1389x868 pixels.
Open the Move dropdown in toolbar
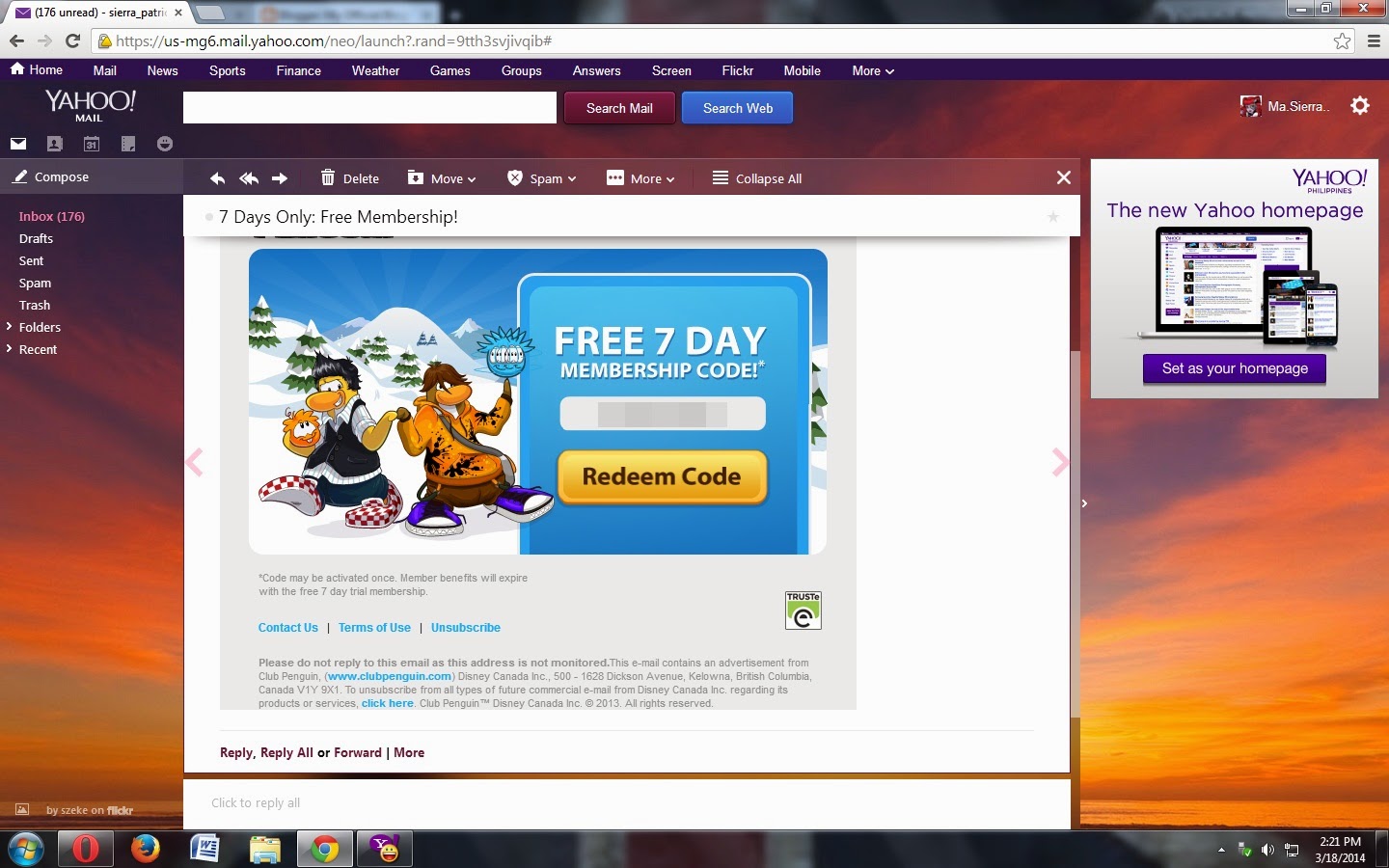442,178
